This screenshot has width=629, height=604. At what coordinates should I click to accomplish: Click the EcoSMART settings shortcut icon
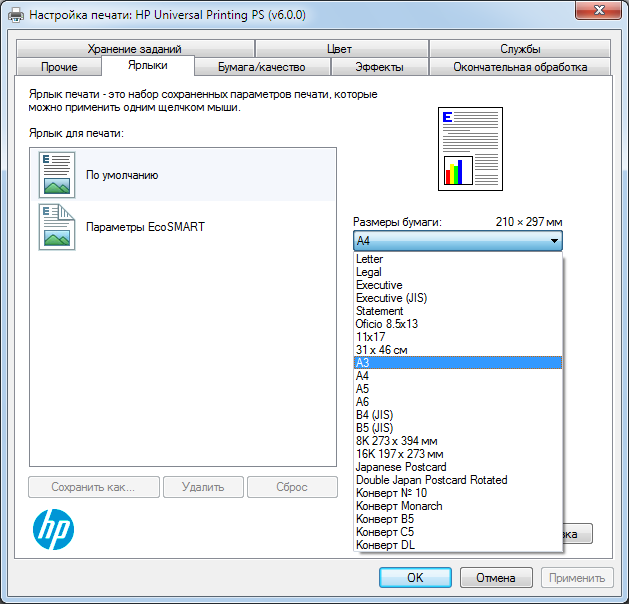pos(57,227)
